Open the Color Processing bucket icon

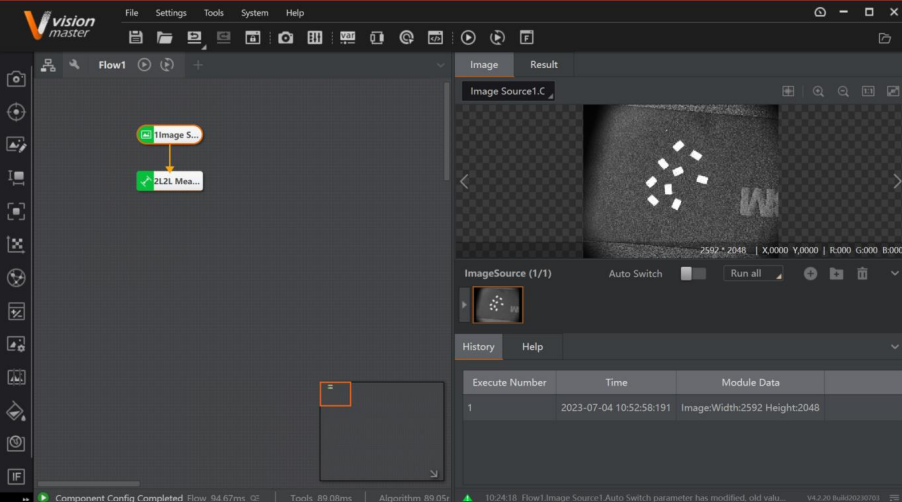[x=16, y=411]
